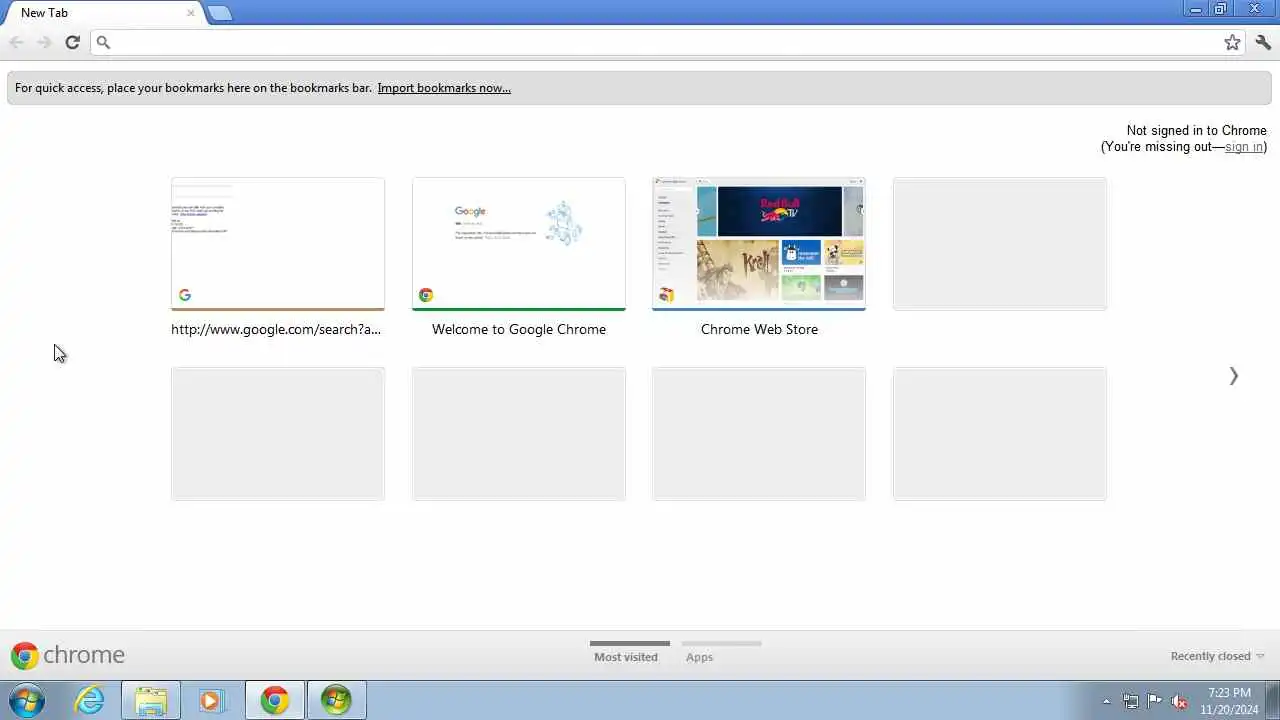
Task: Click the sign in link
Action: pyautogui.click(x=1243, y=147)
